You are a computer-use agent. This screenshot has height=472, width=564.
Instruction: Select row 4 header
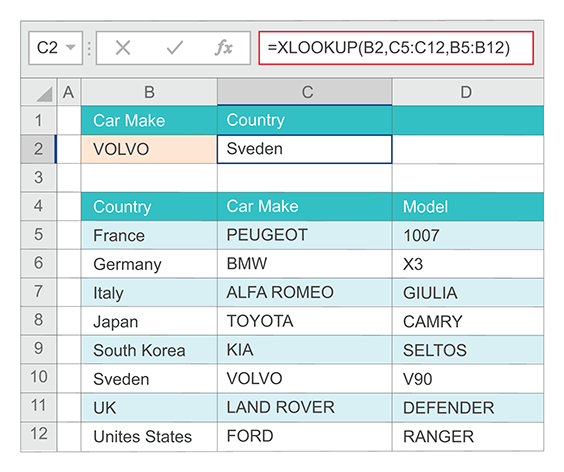[39, 206]
